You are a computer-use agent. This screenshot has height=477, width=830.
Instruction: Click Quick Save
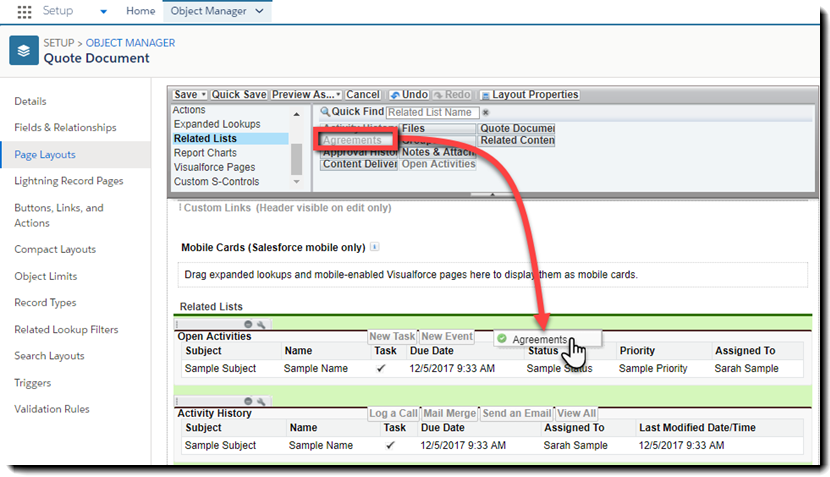click(239, 95)
